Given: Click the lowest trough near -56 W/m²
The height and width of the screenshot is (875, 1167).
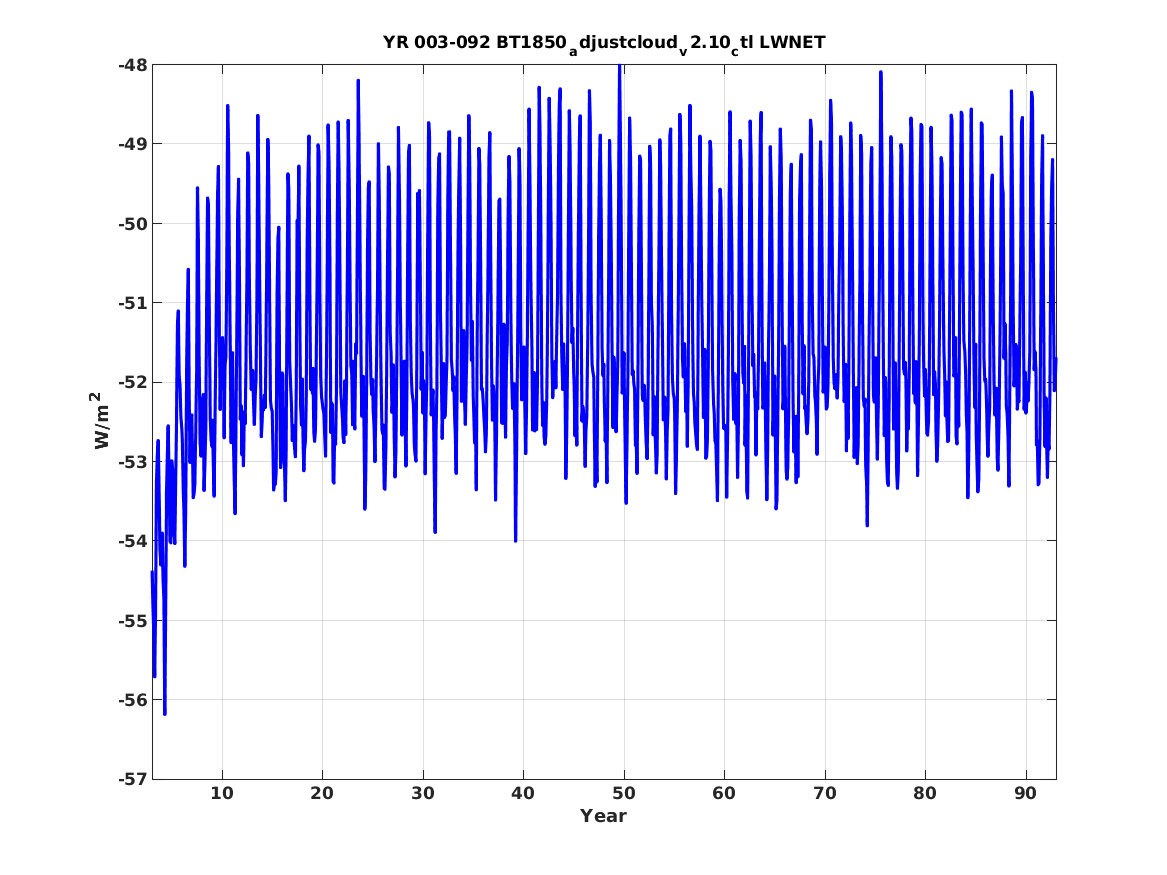Looking at the screenshot, I should tap(164, 714).
